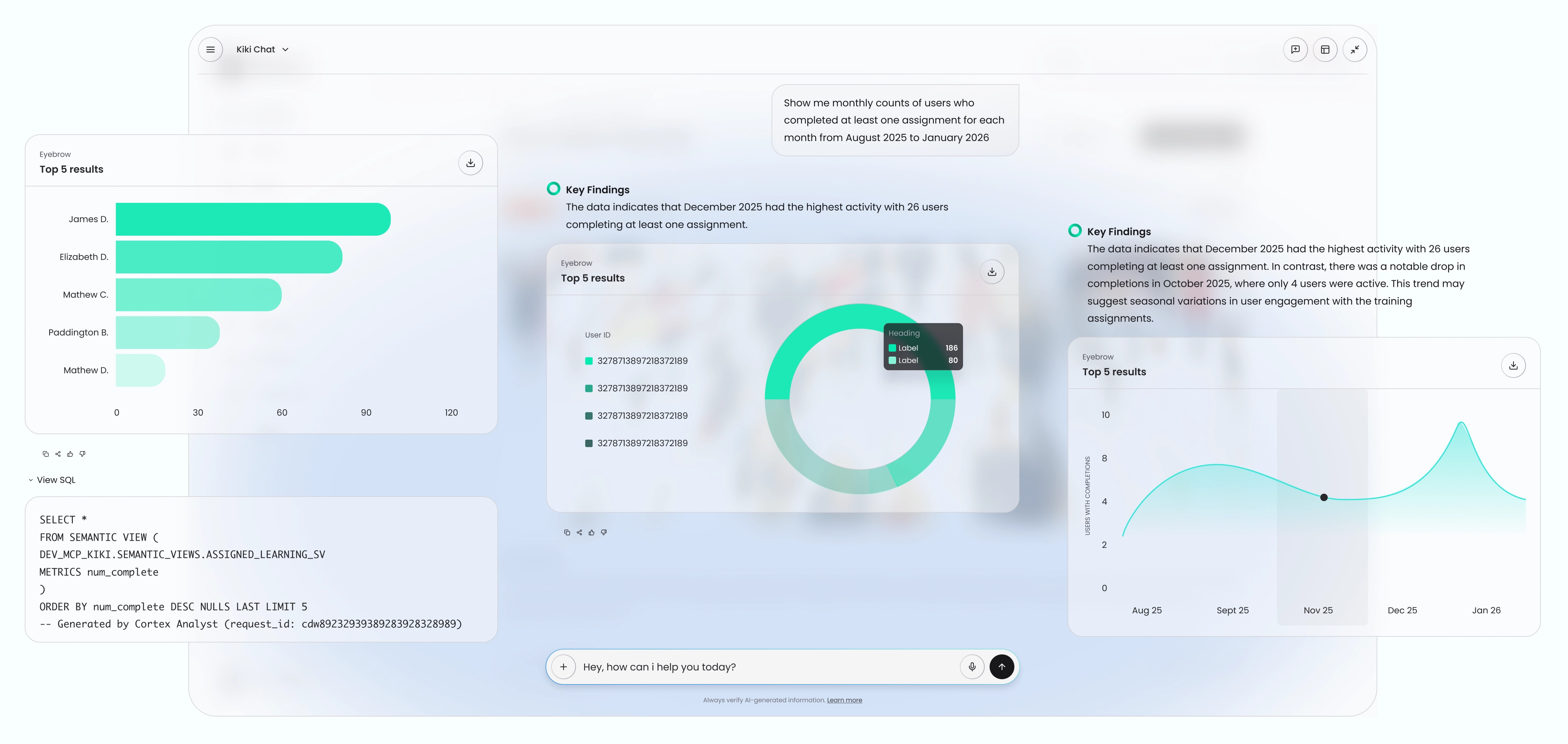Collapse the View SQL section
The height and width of the screenshot is (744, 1568).
click(52, 480)
